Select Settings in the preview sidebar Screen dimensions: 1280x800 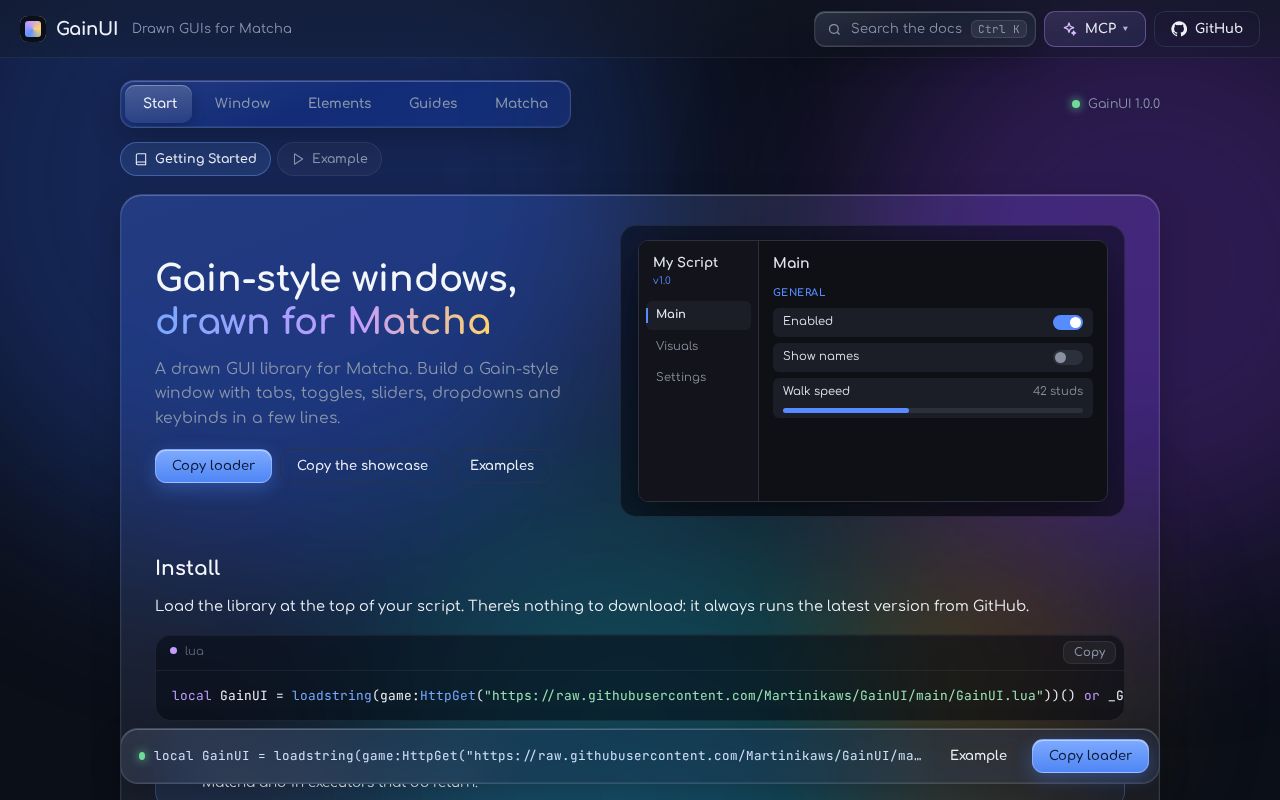(698, 377)
